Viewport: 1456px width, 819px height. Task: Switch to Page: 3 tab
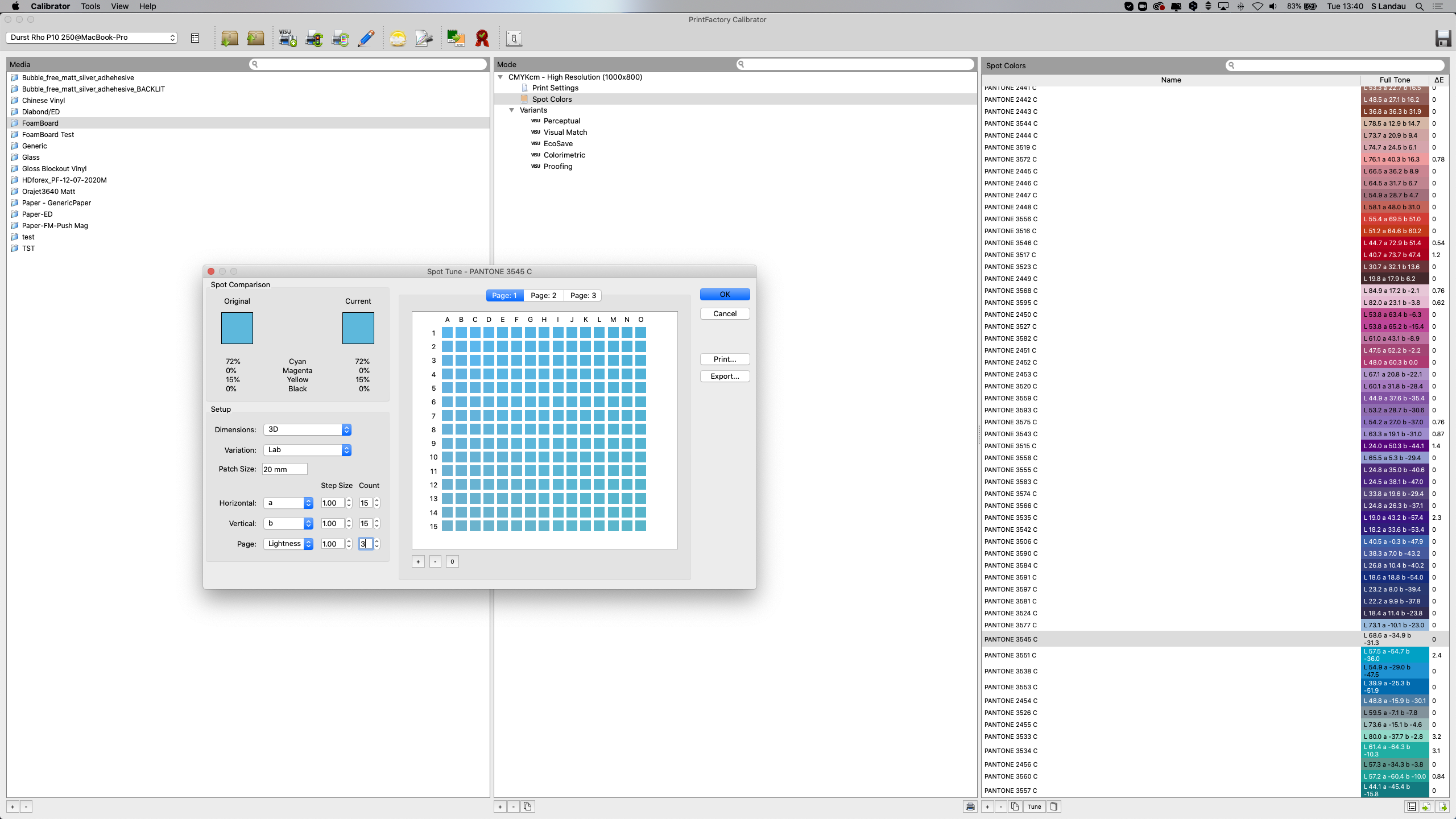583,296
